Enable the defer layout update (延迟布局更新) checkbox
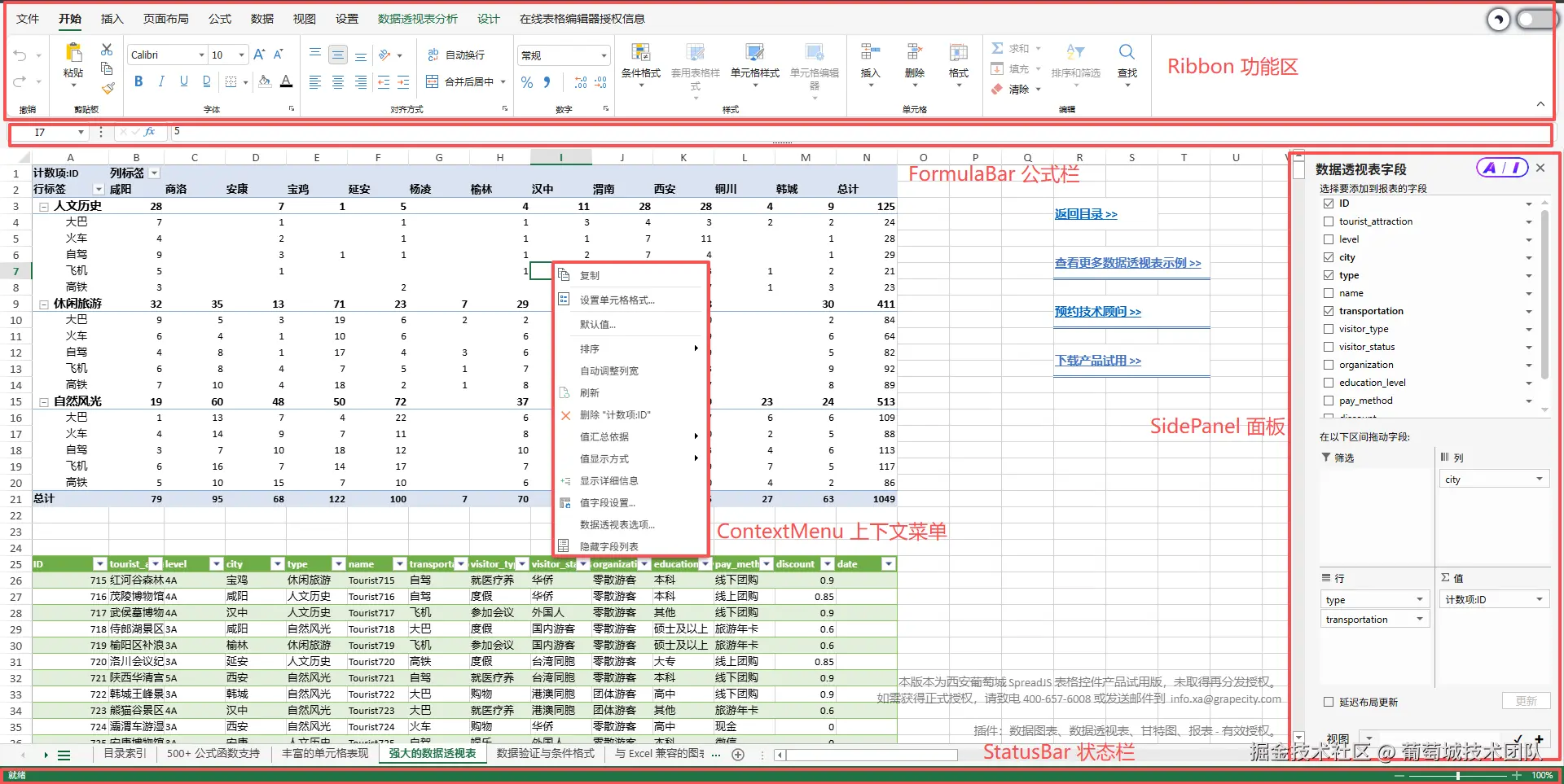 click(1329, 702)
